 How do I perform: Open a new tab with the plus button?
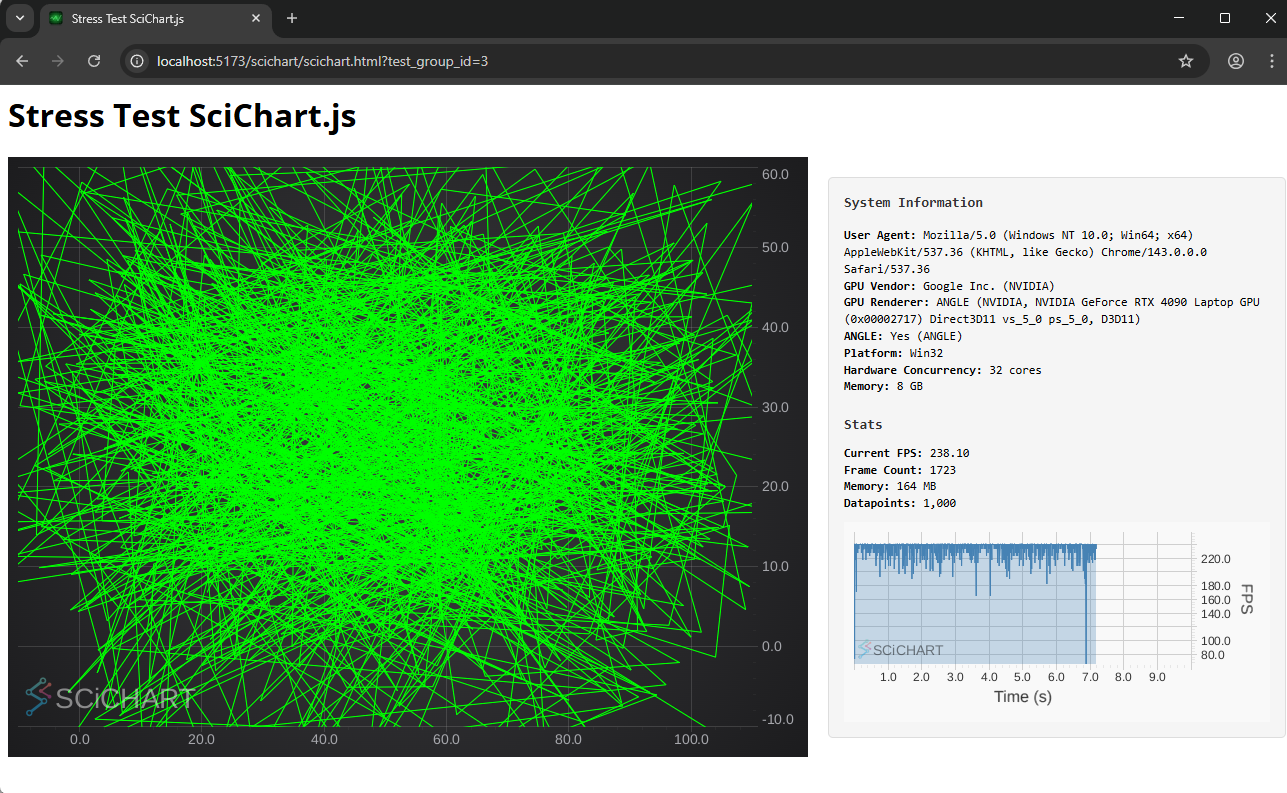pos(292,18)
